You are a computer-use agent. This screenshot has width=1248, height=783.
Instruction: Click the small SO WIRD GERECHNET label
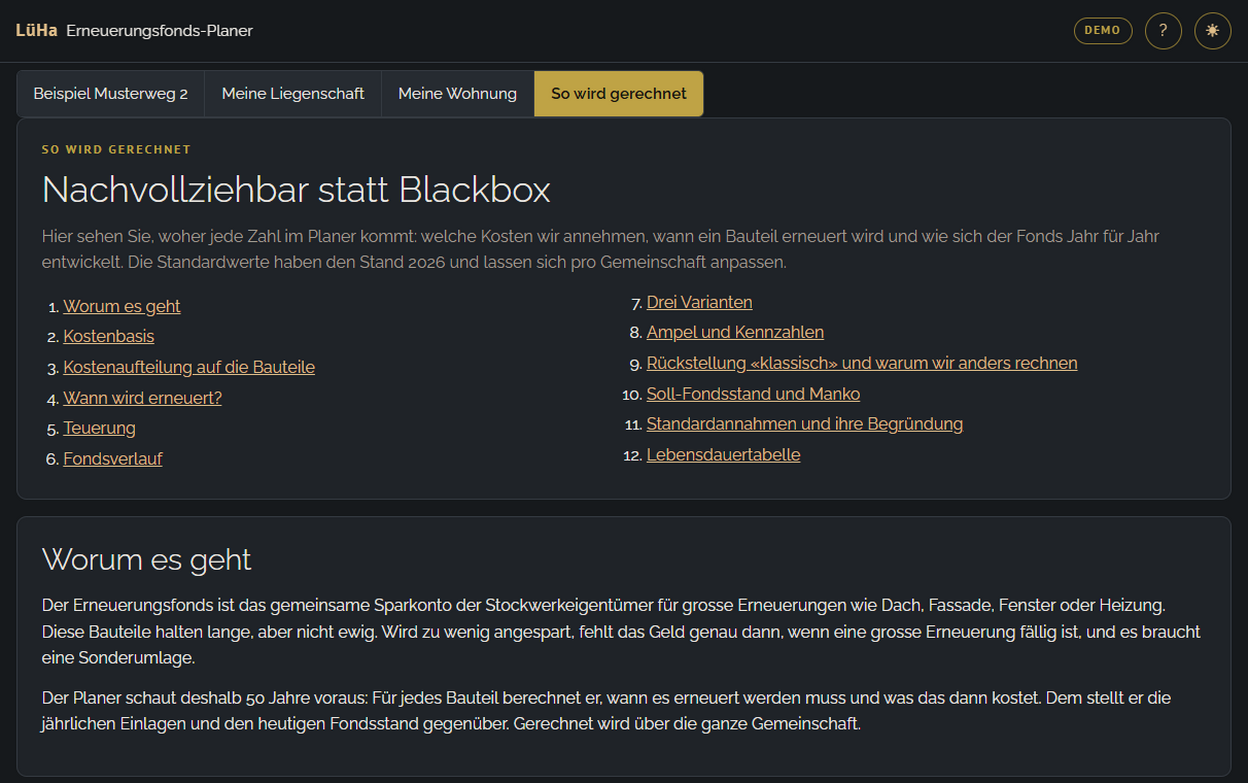[116, 149]
